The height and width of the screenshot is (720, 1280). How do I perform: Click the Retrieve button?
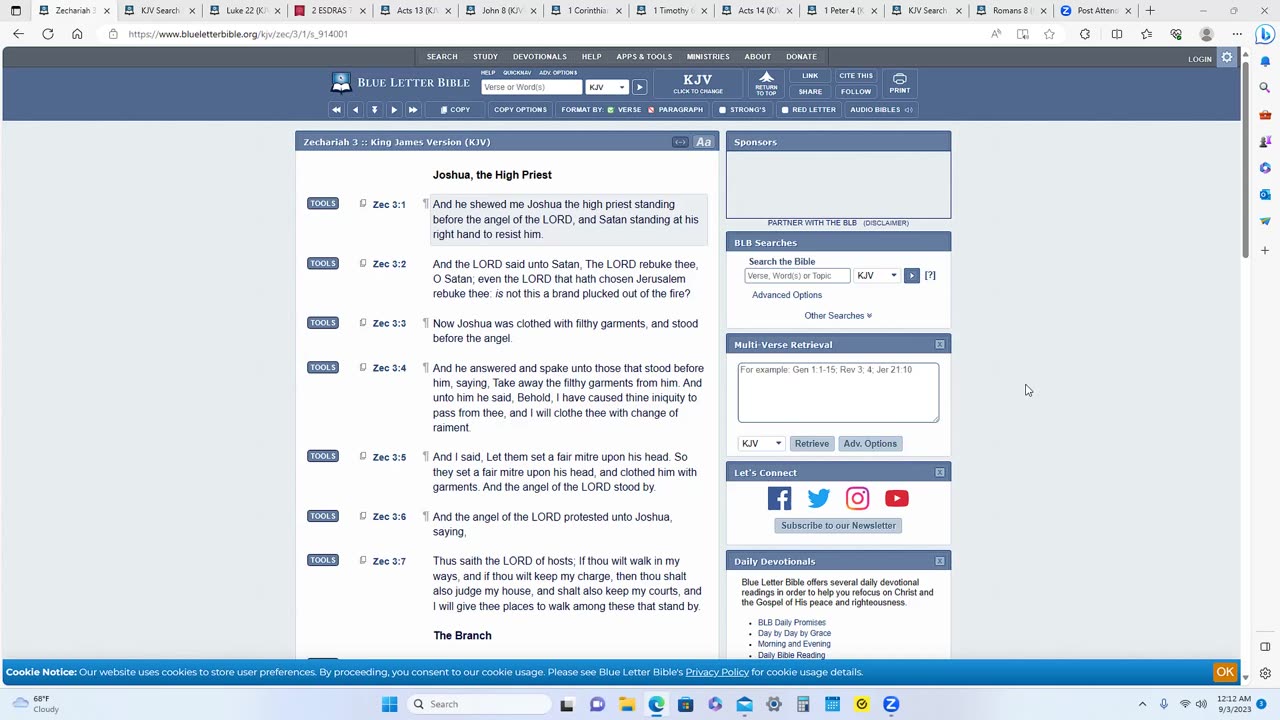click(811, 443)
